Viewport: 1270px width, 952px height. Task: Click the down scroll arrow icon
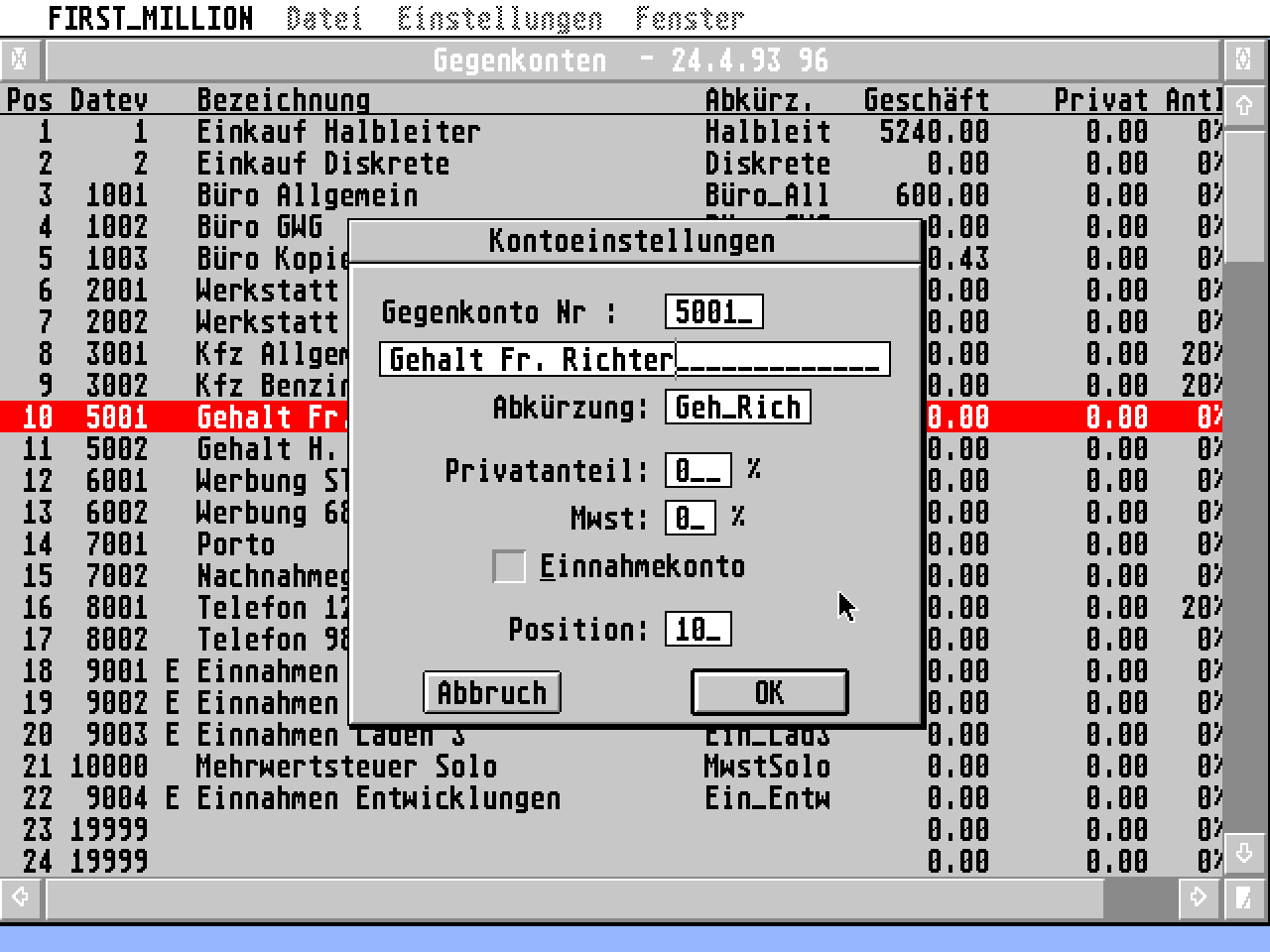[1245, 851]
